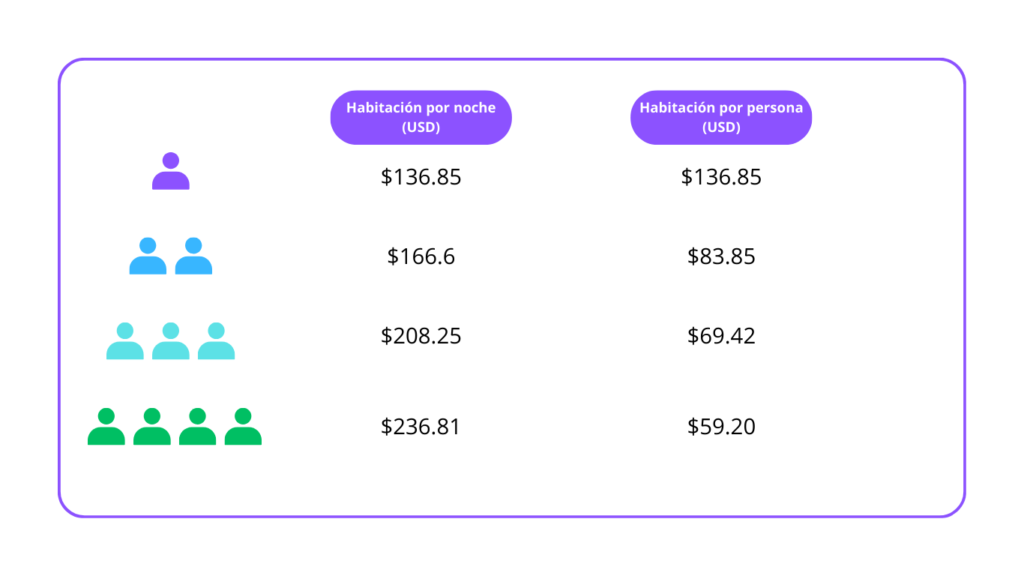Select the $236.81 per night price
The image size is (1024, 576).
pos(421,427)
